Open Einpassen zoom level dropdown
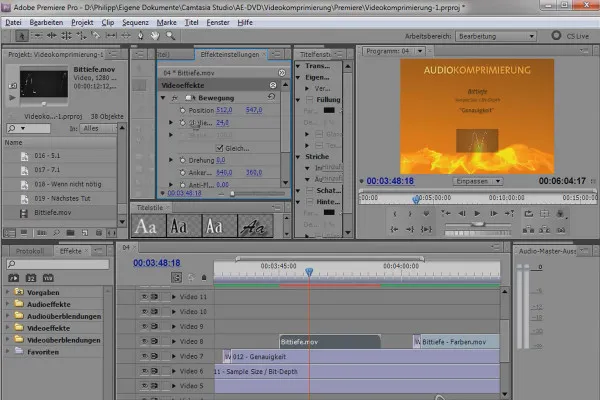Image resolution: width=600 pixels, height=400 pixels. point(478,181)
